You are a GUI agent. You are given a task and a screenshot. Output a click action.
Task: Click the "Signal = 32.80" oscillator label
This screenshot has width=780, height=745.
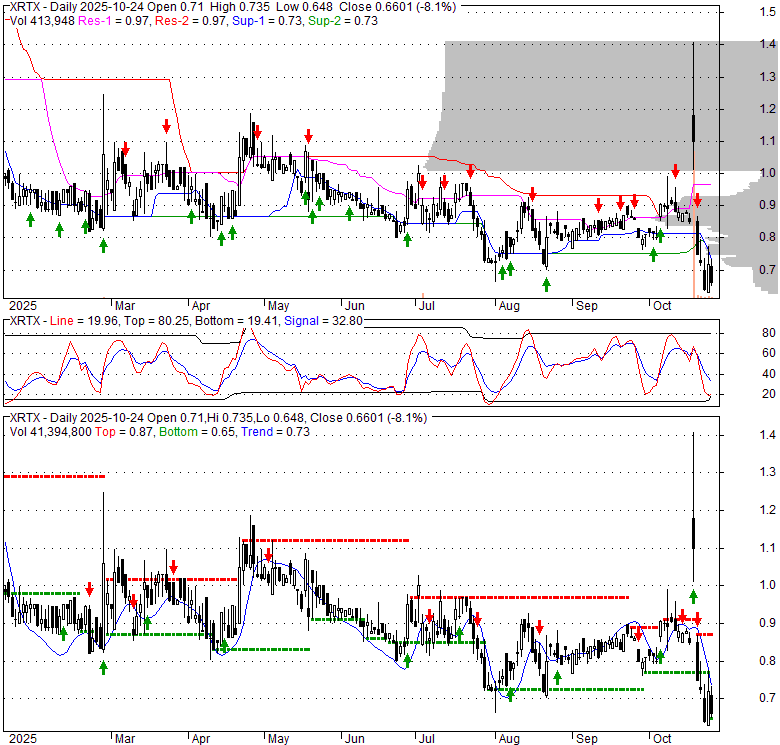(323, 321)
